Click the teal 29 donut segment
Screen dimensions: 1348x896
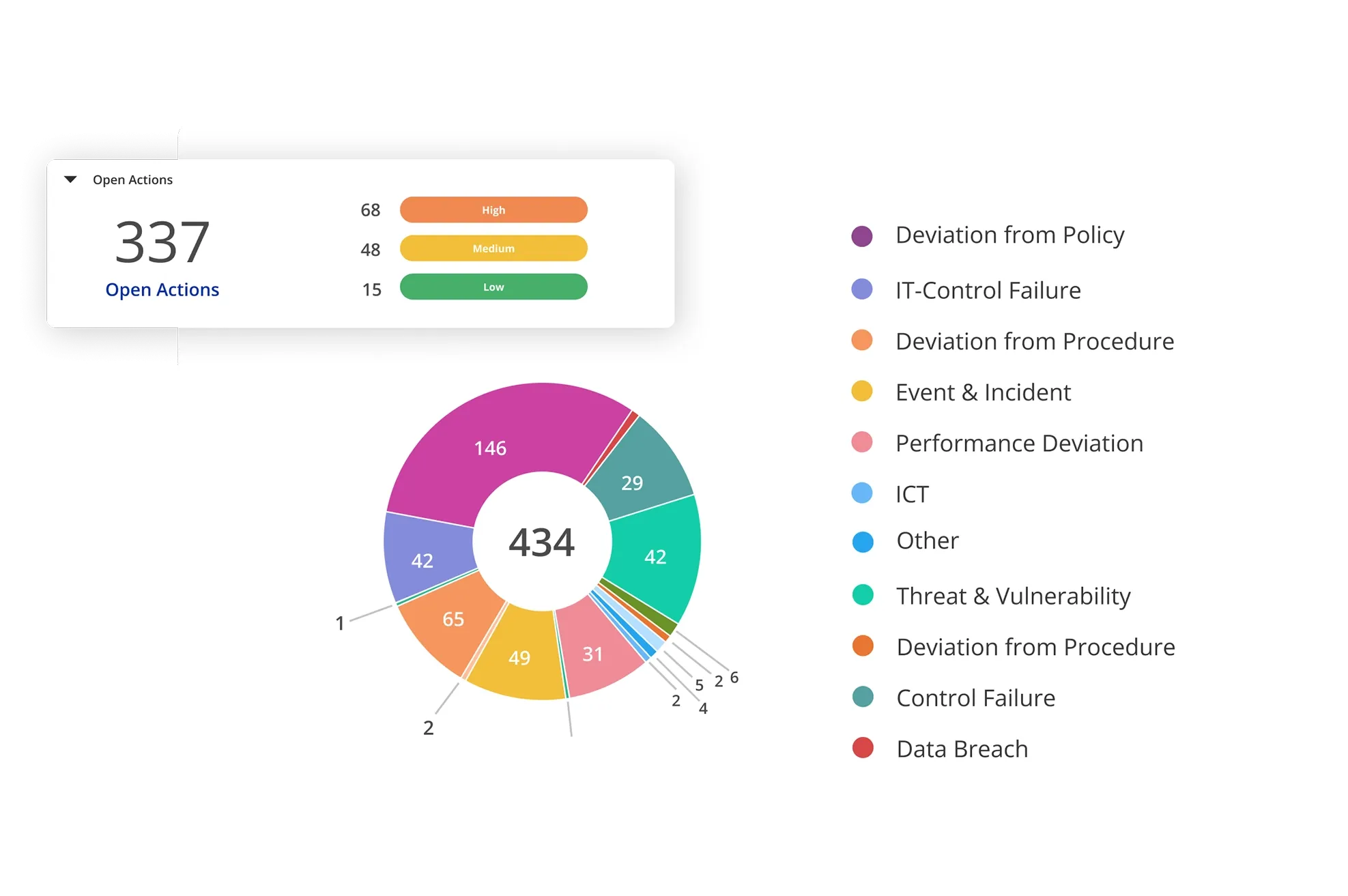632,482
